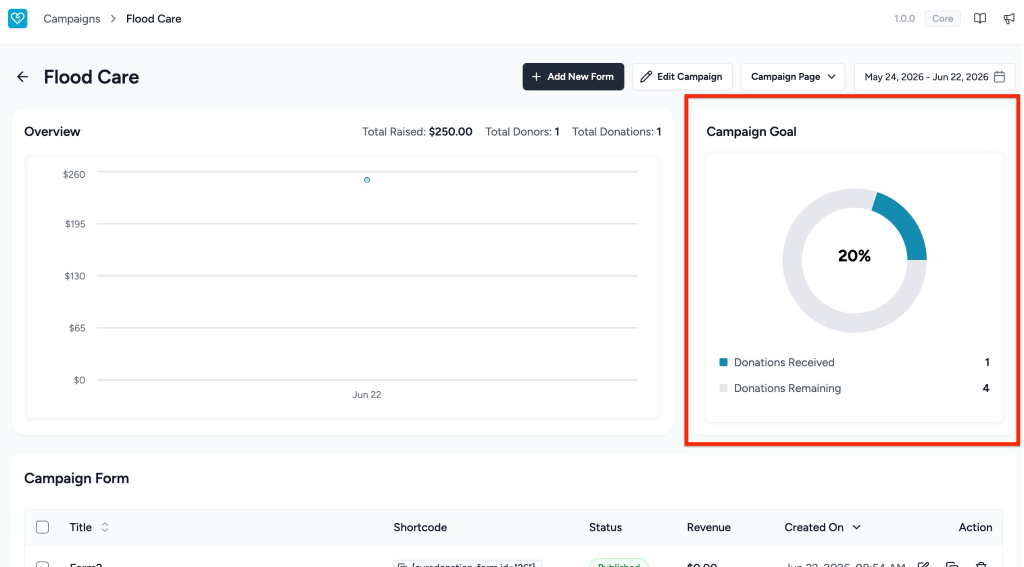
Task: Click the Flood Care breadcrumb item
Action: click(x=153, y=18)
